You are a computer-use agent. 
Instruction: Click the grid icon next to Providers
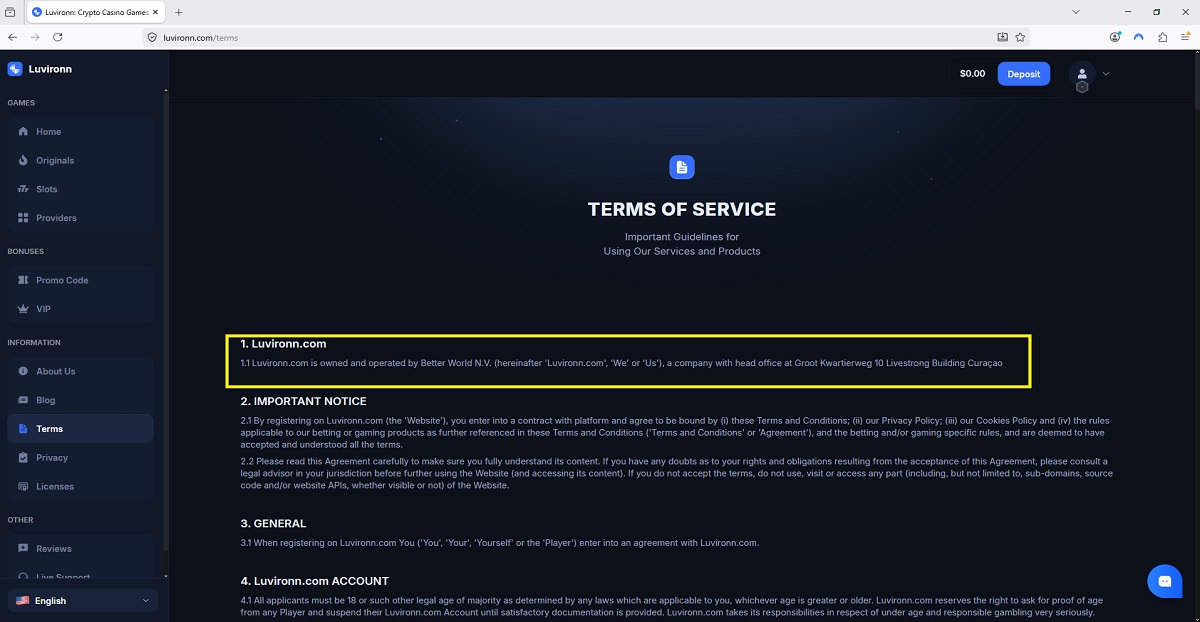coord(24,218)
